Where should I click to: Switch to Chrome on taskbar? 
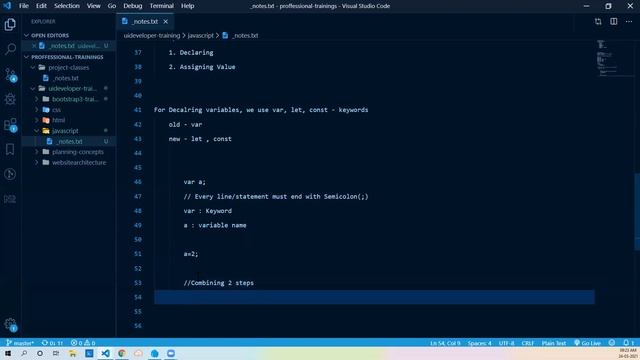[x=122, y=353]
